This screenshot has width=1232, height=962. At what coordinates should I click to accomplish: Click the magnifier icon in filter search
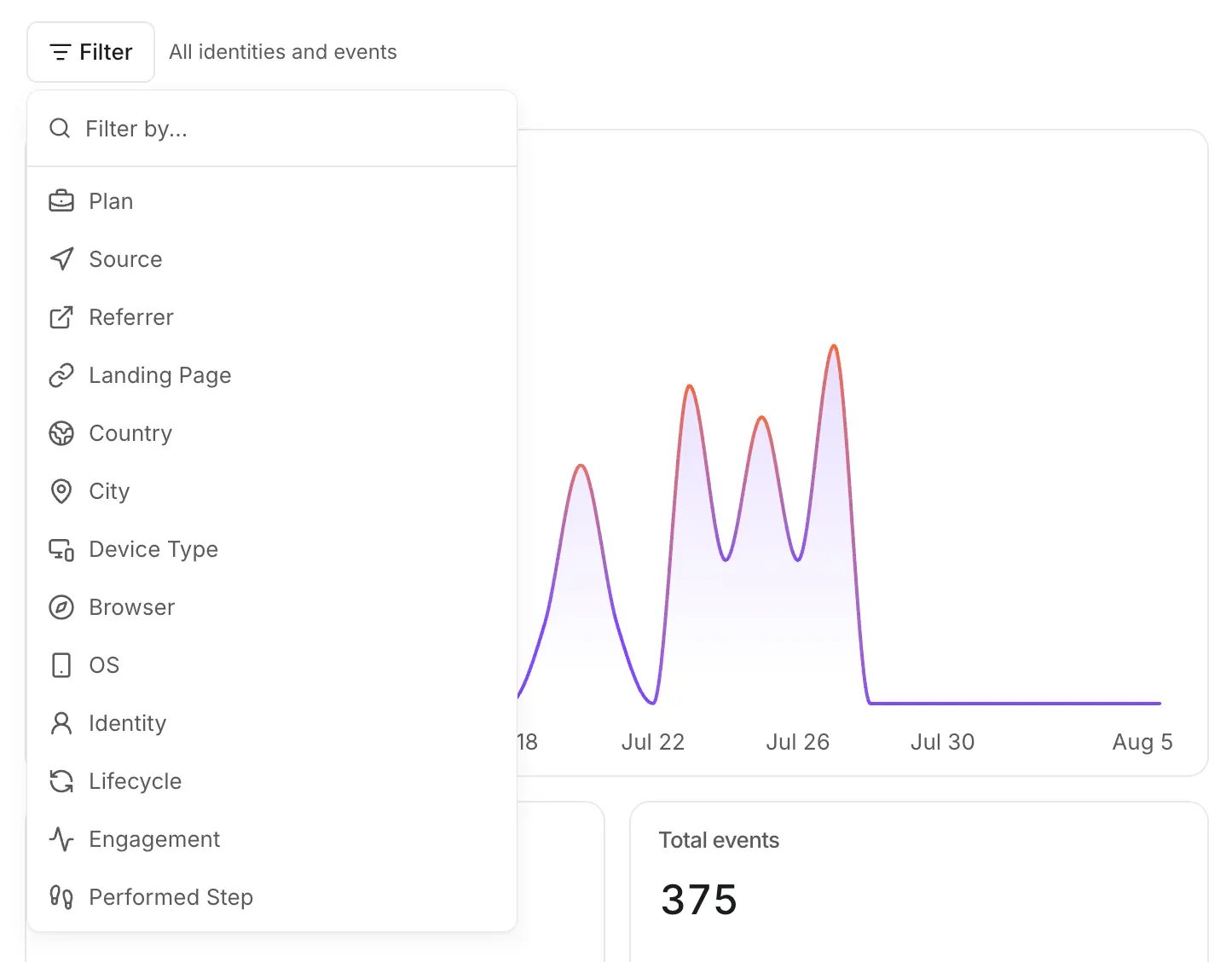(60, 129)
